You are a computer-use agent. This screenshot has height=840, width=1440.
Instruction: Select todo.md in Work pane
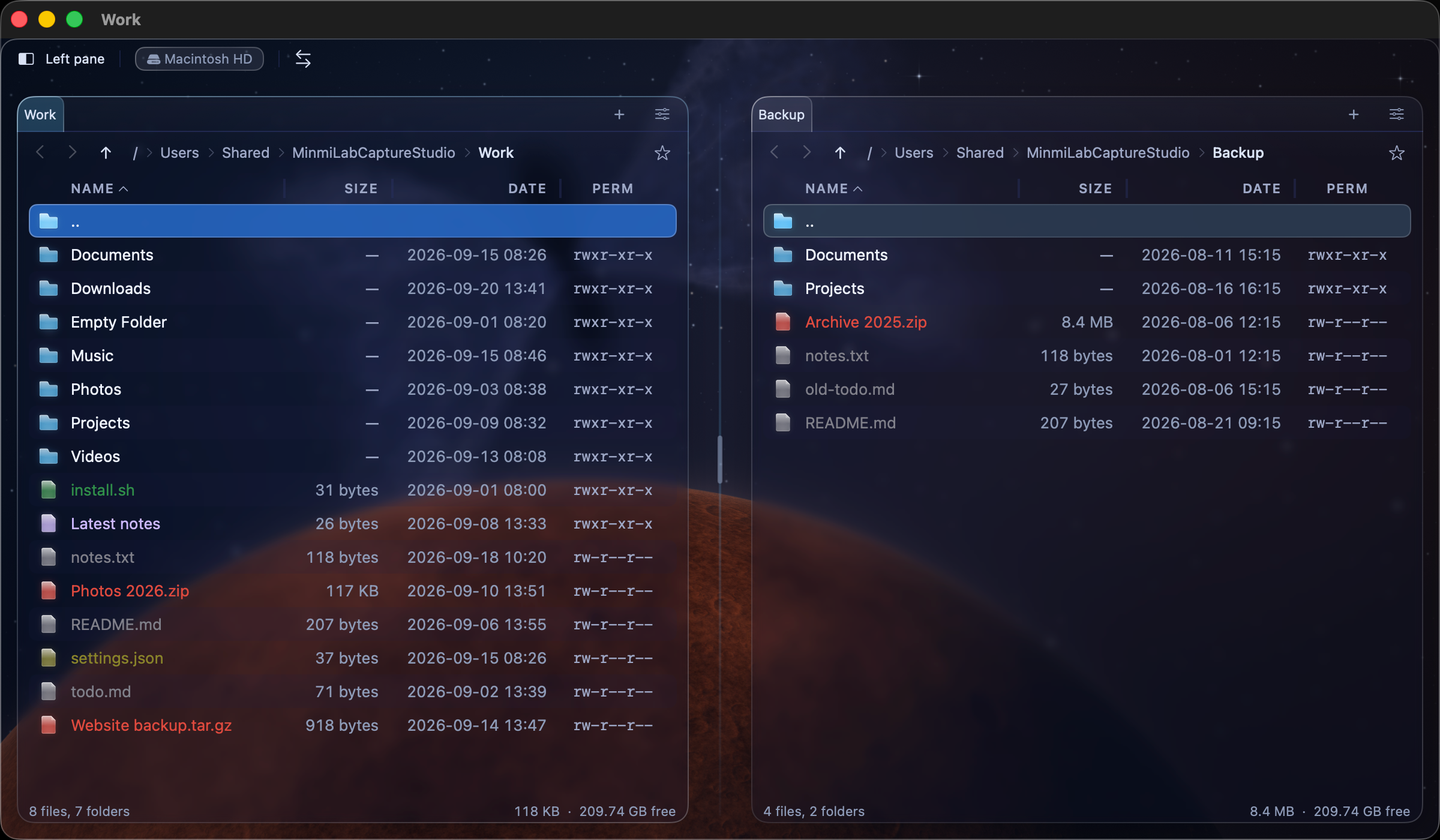click(353, 692)
